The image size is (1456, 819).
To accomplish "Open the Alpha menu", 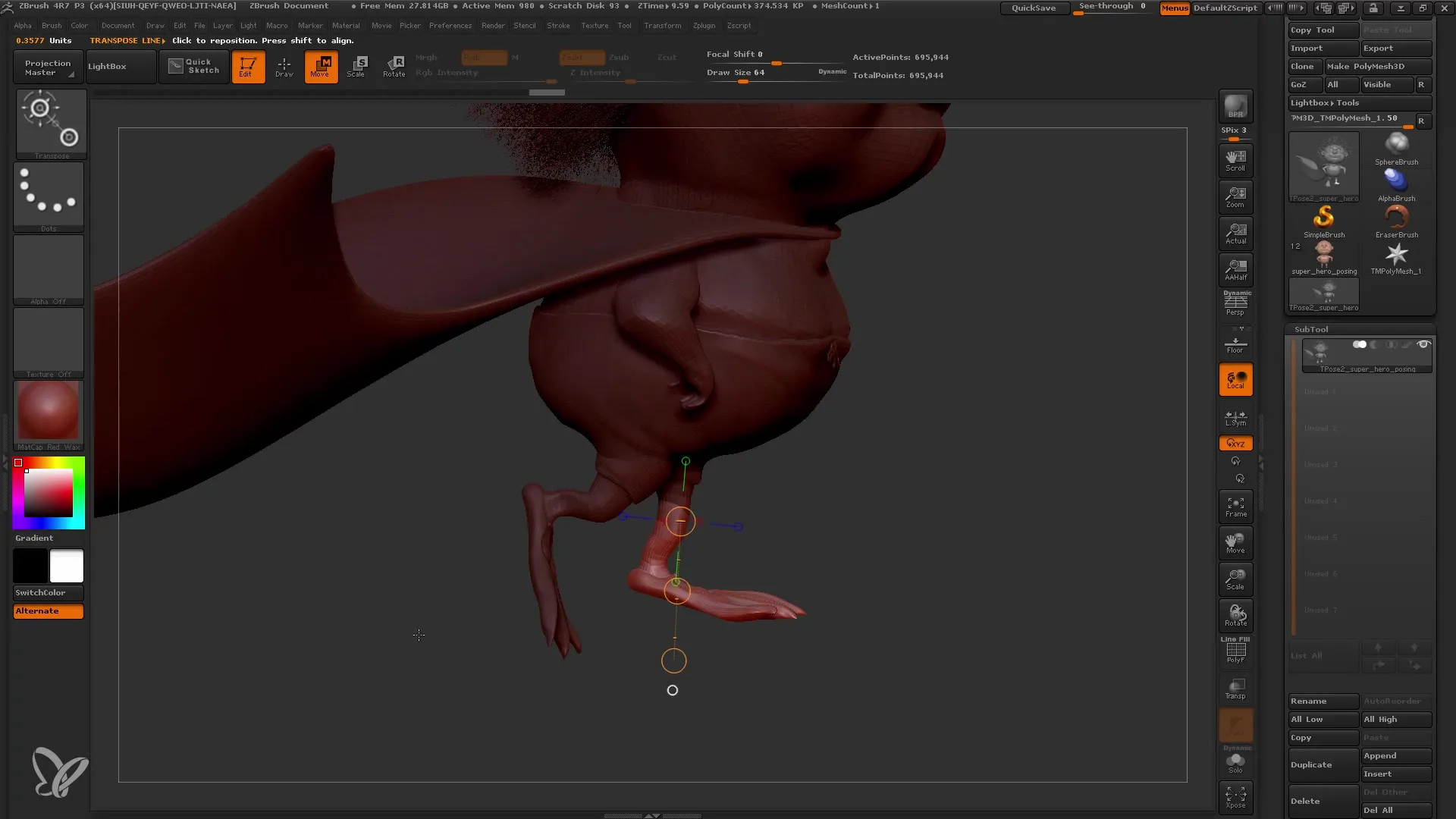I will 23,26.
